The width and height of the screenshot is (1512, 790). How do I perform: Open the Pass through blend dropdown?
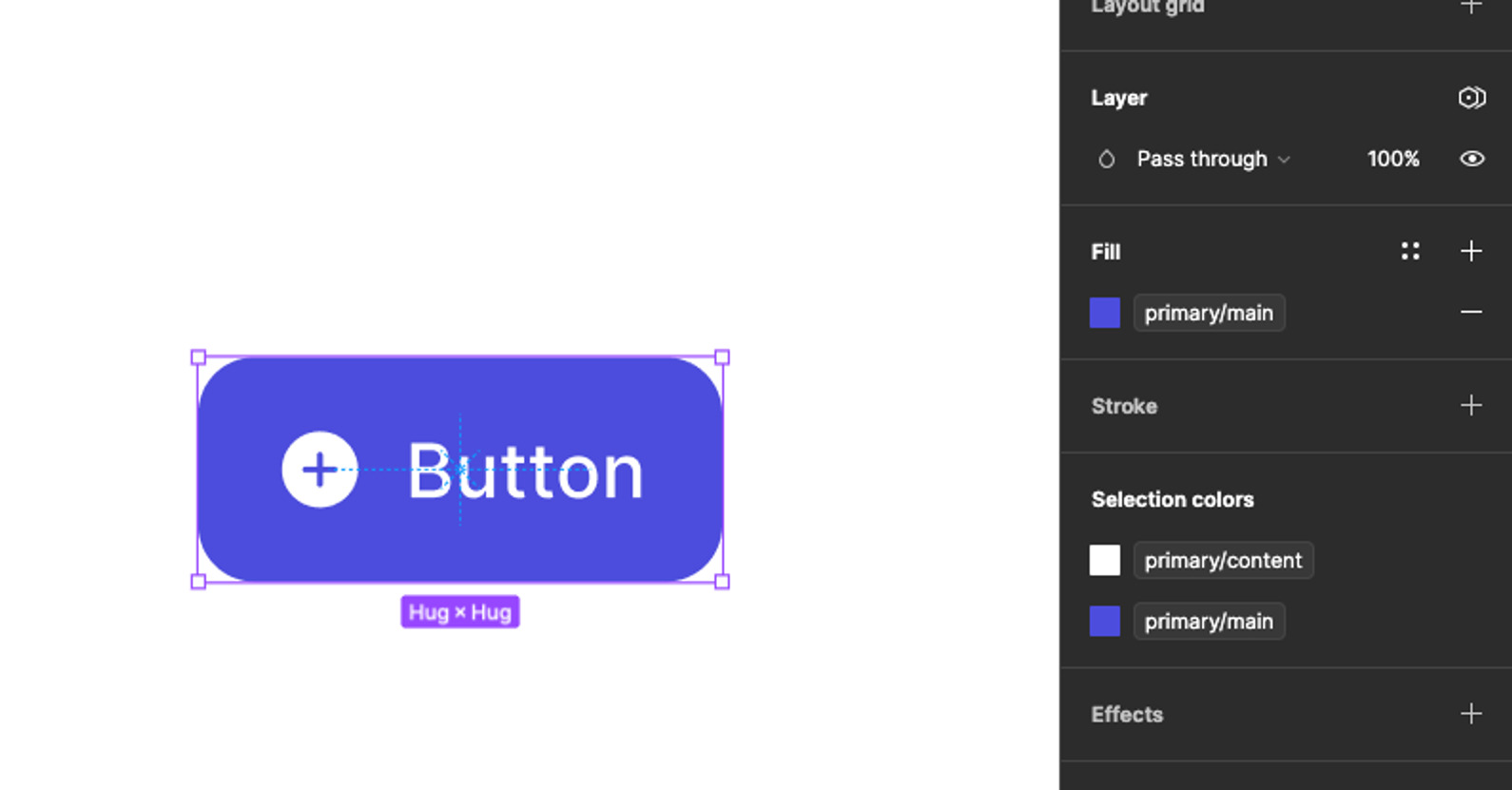[x=1212, y=159]
